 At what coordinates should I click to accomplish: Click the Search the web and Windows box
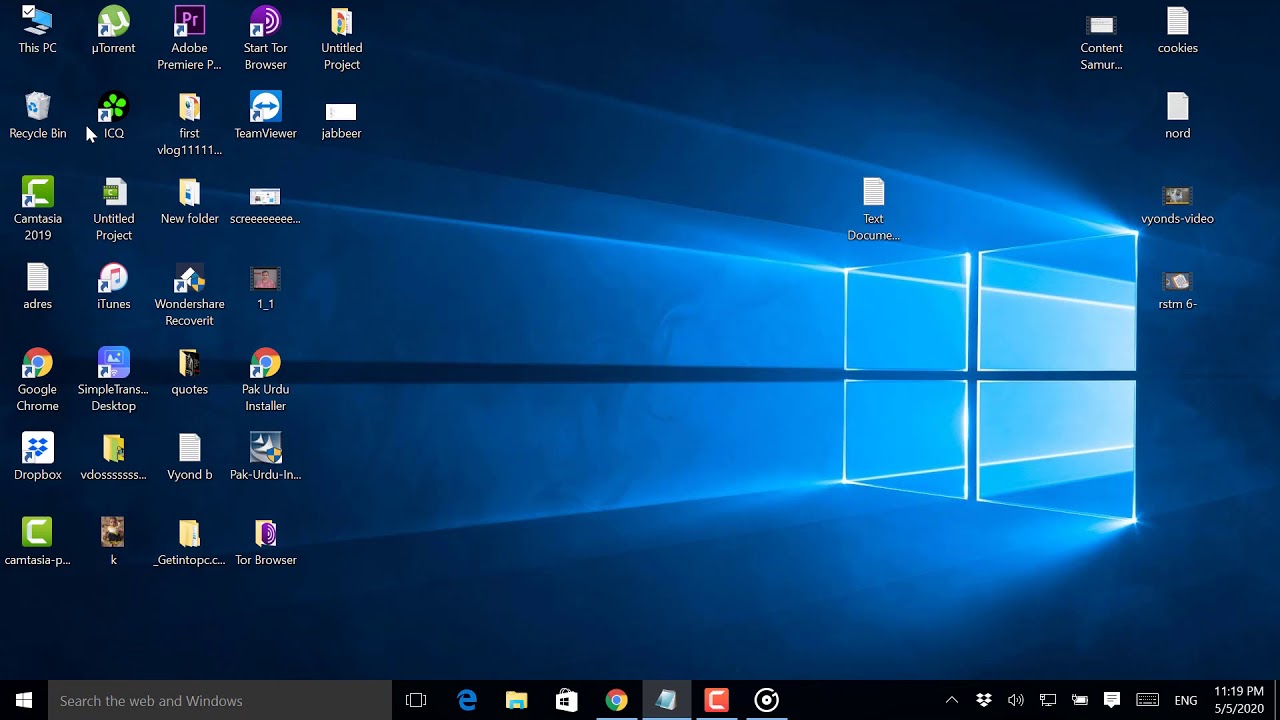coord(220,700)
